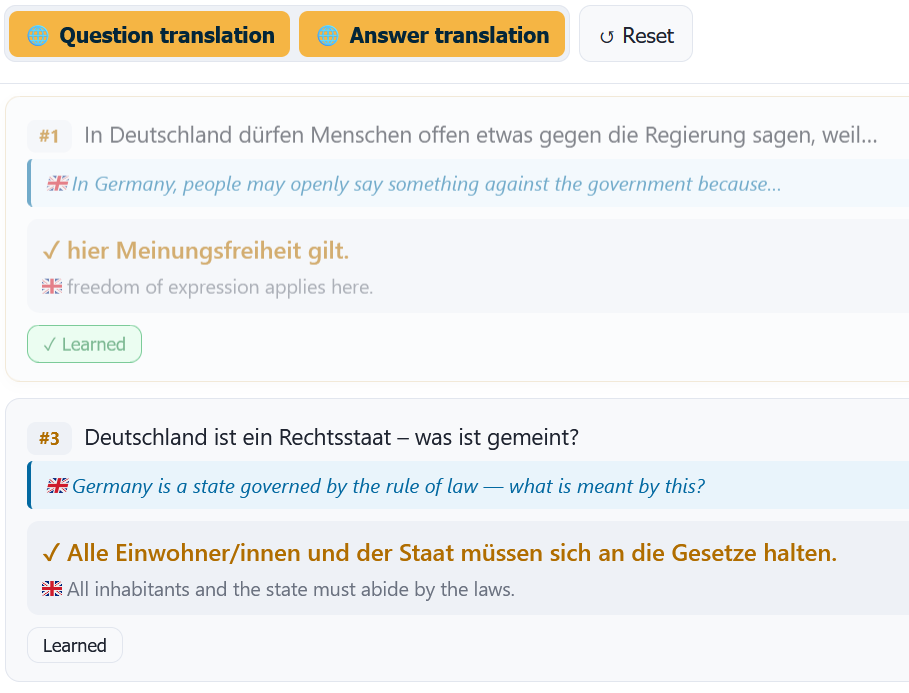Reset all learning progress
The height and width of the screenshot is (693, 909).
[636, 34]
